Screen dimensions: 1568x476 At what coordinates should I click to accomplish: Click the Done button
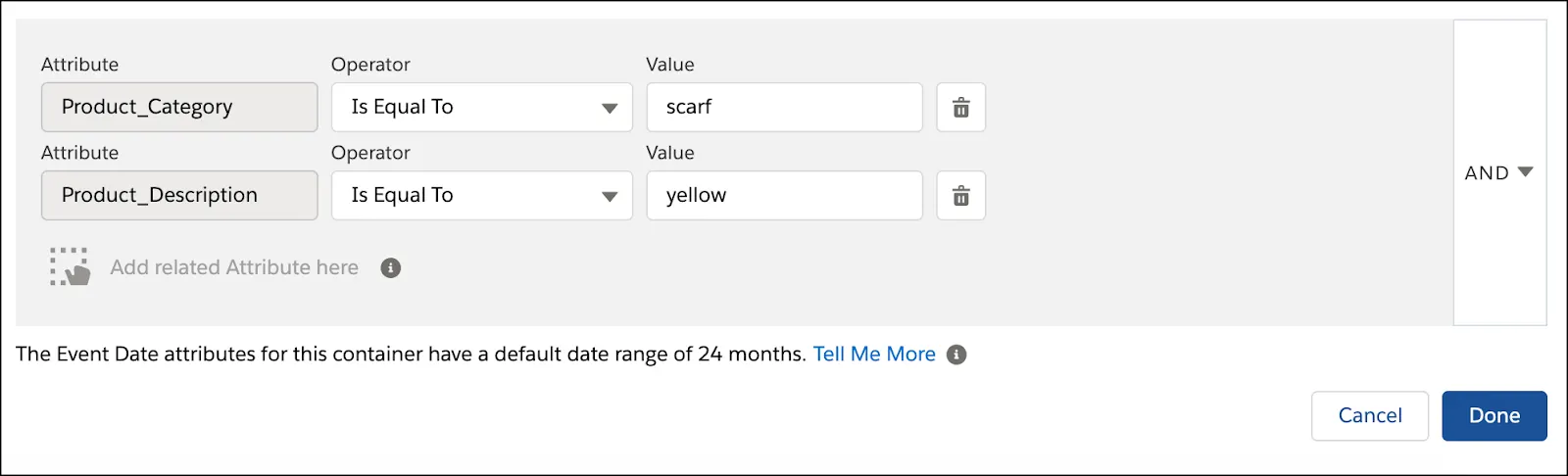pos(1494,416)
